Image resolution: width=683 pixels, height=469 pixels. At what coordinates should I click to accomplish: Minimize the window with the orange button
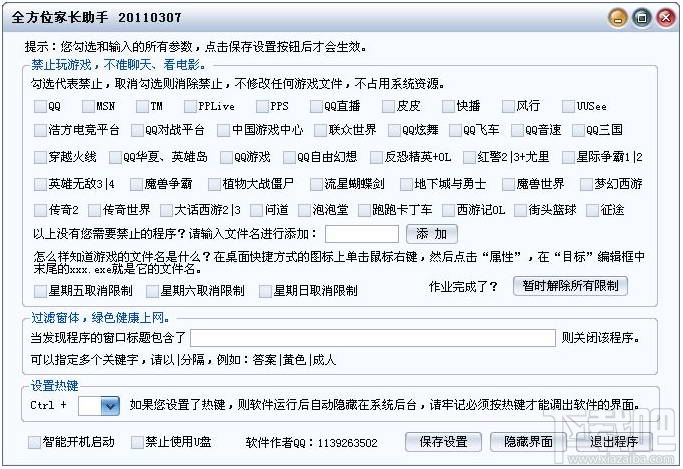618,18
